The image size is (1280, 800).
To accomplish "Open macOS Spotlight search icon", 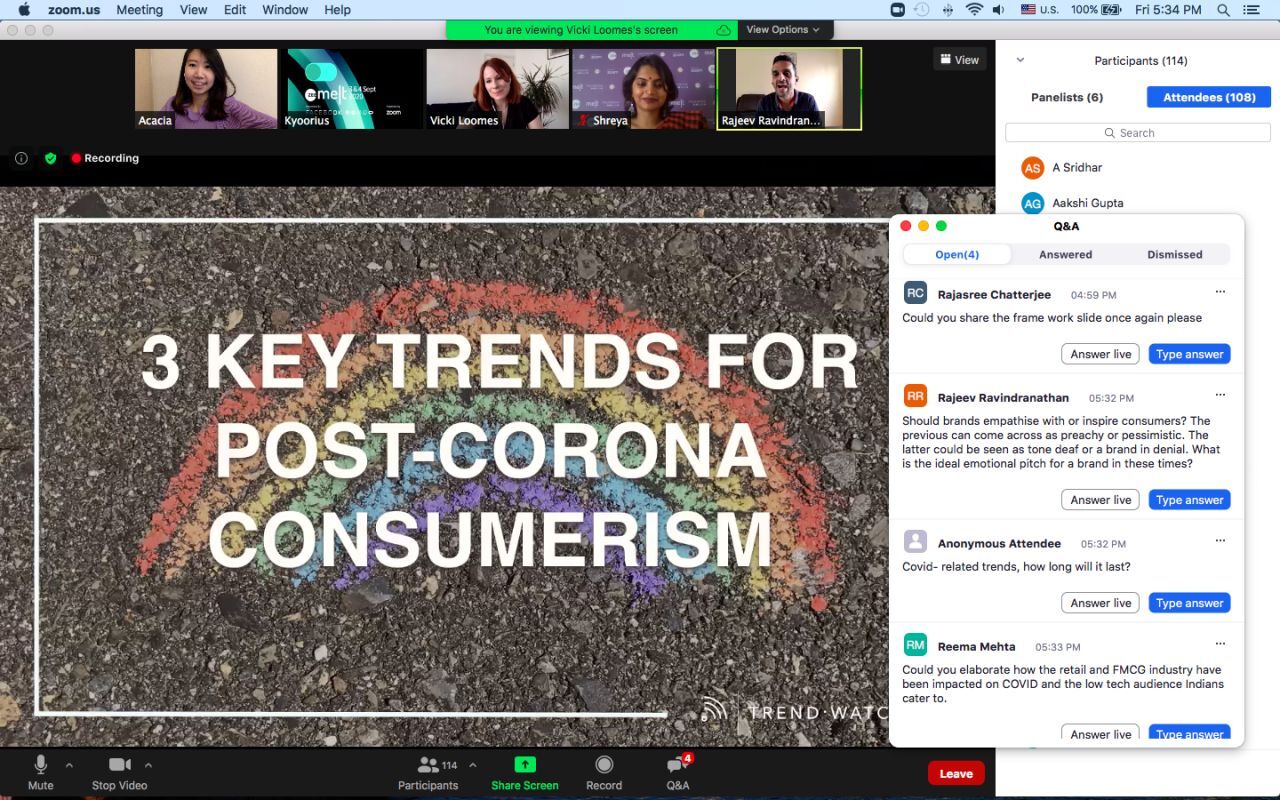I will tap(1223, 10).
